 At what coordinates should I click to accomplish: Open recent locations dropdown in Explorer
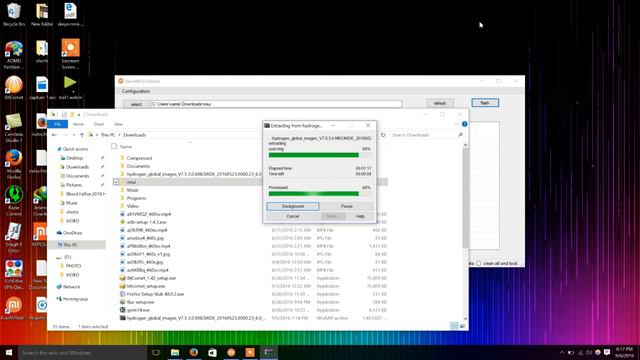[x=74, y=135]
